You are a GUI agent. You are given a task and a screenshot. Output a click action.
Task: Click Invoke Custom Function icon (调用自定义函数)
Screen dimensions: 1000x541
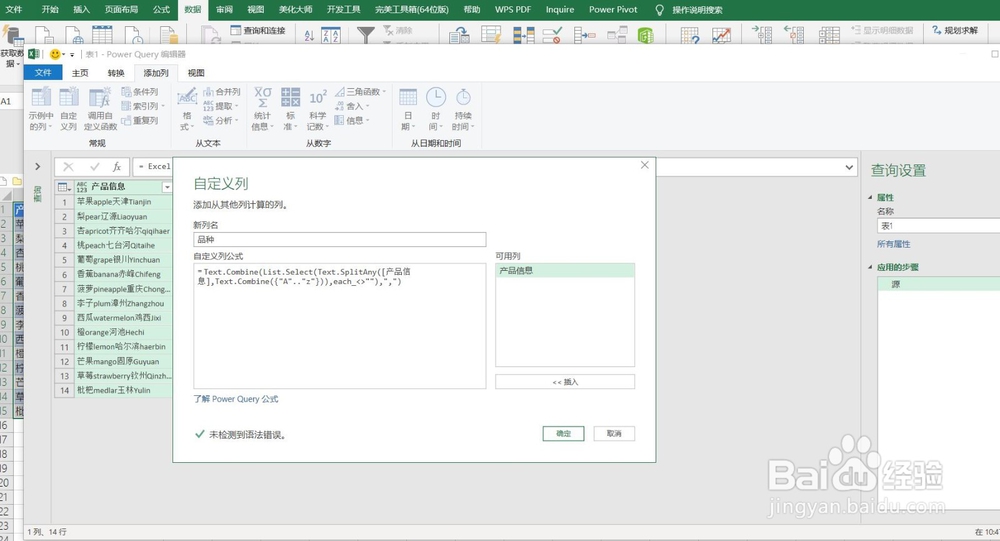tap(100, 98)
